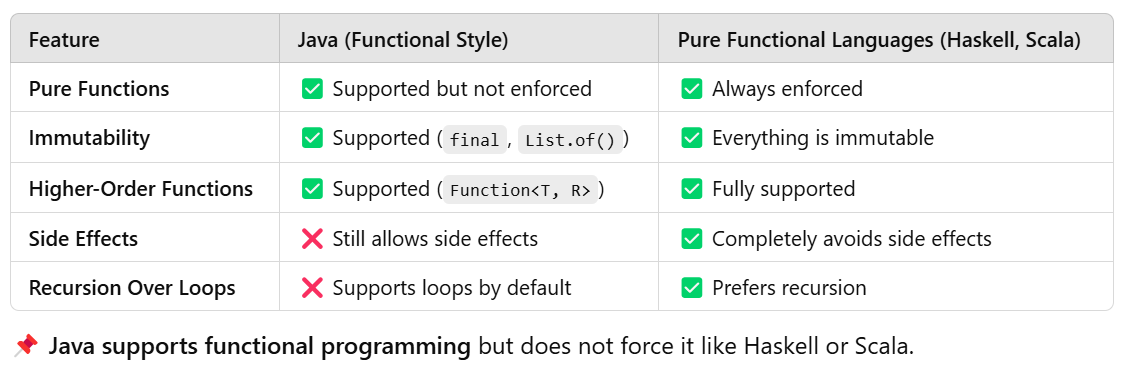Screen dimensions: 1125x376
Task: Click the green checkmark beside 'Always enforced'
Action: (x=692, y=88)
